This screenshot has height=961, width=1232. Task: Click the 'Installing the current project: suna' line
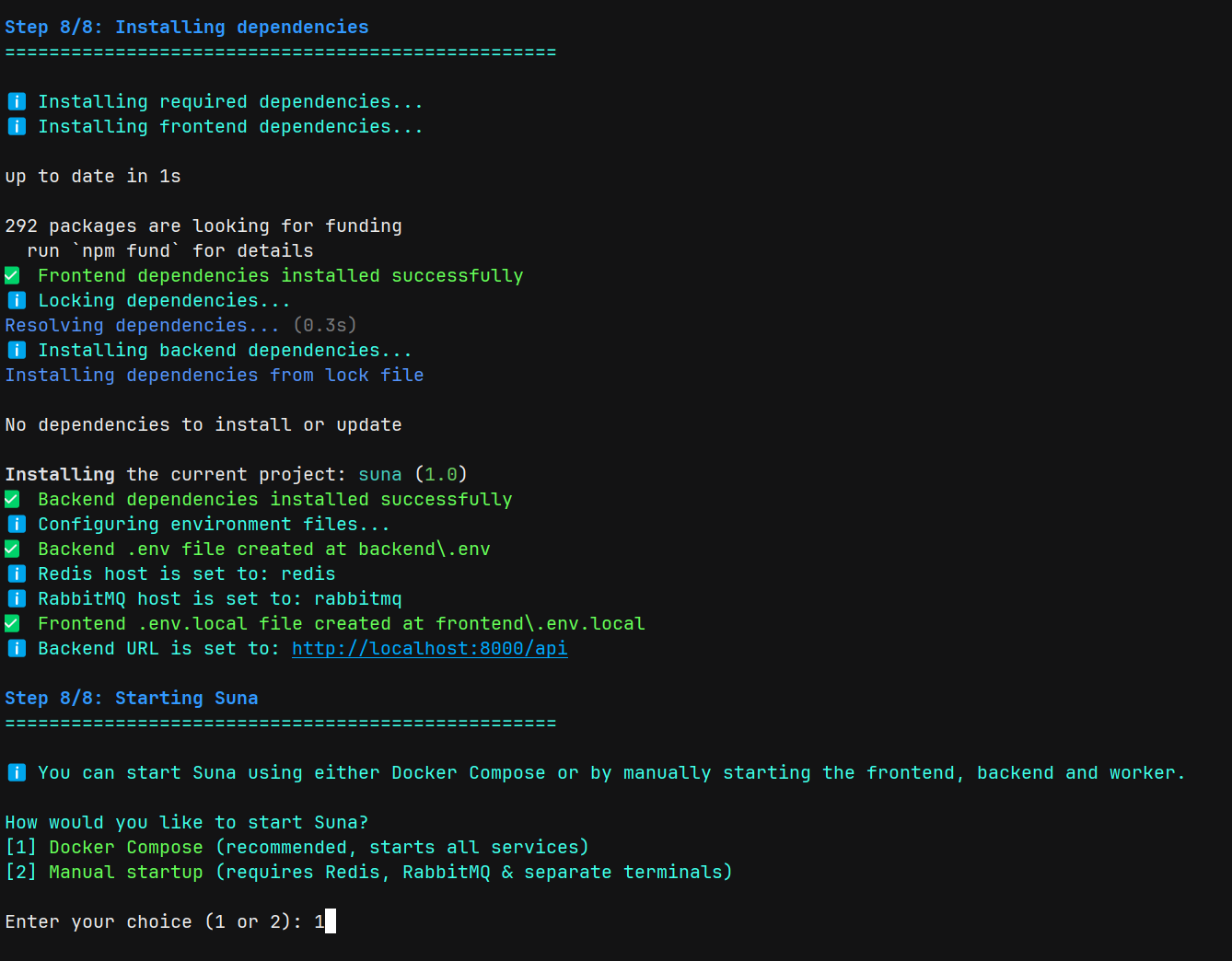click(x=236, y=474)
